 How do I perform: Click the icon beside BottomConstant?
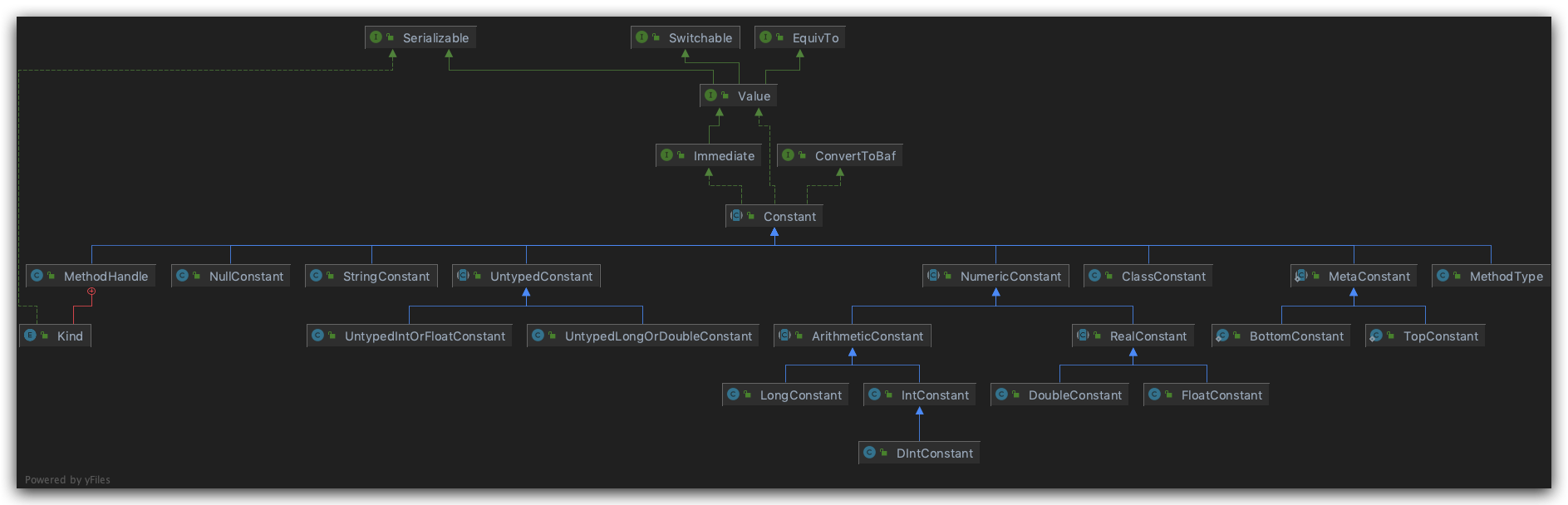(x=1222, y=336)
